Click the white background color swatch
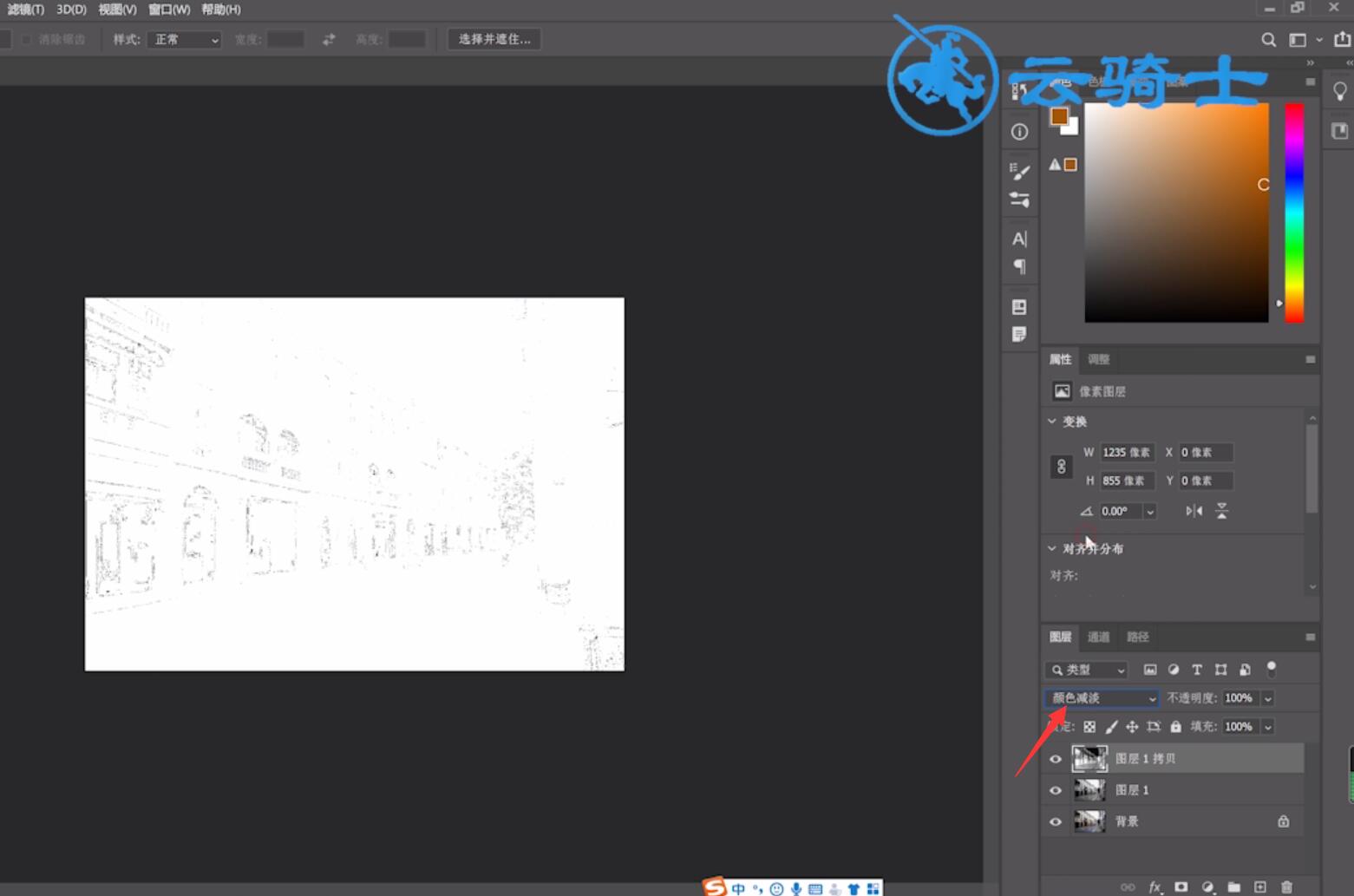This screenshot has width=1354, height=896. pos(1072,128)
